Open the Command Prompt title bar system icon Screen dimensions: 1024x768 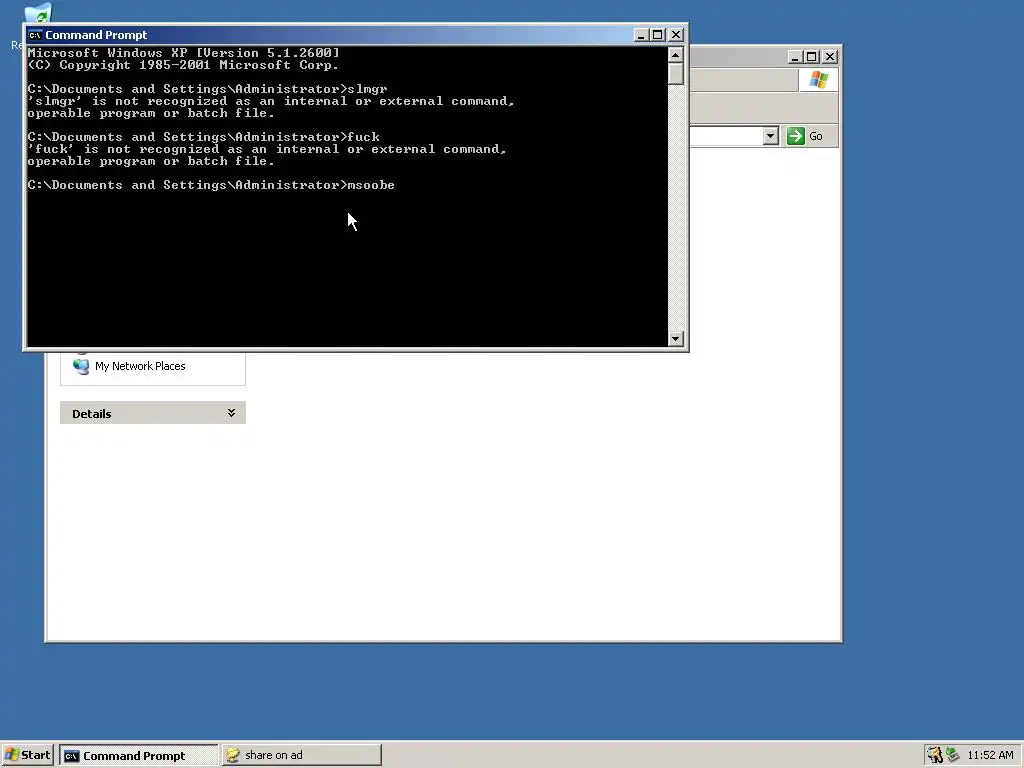35,35
